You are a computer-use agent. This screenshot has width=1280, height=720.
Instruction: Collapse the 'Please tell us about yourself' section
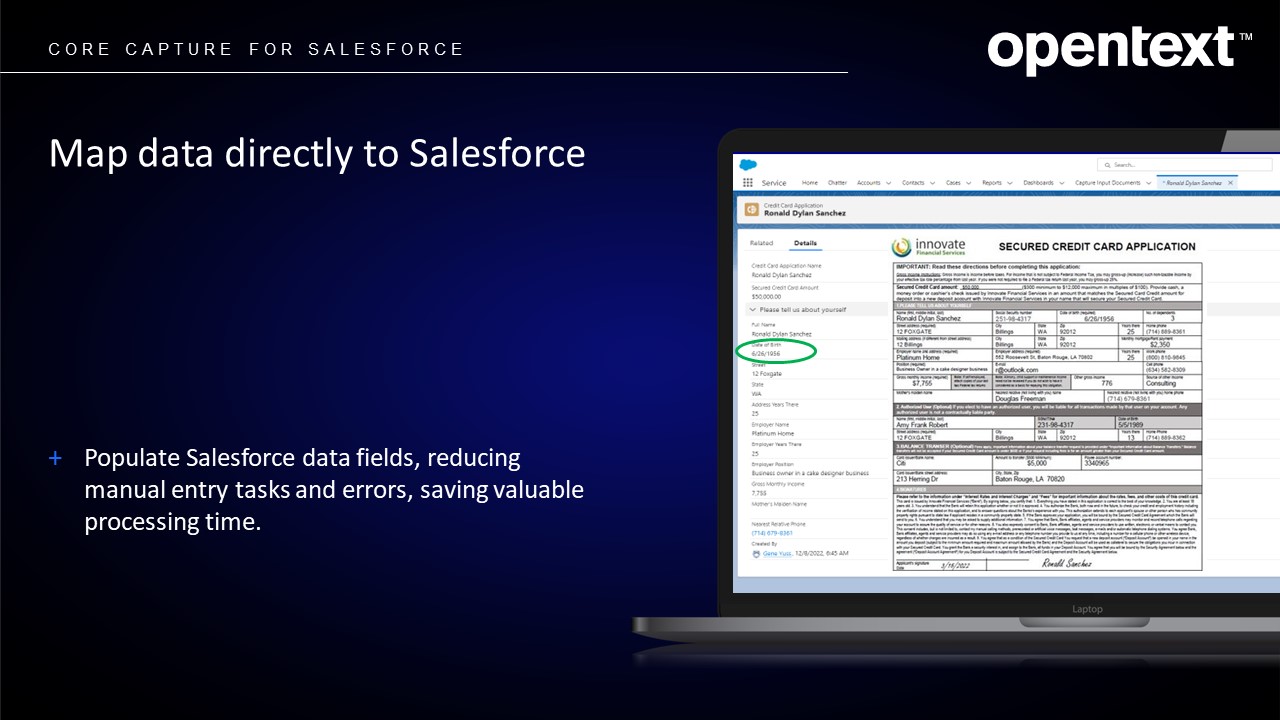tap(752, 310)
